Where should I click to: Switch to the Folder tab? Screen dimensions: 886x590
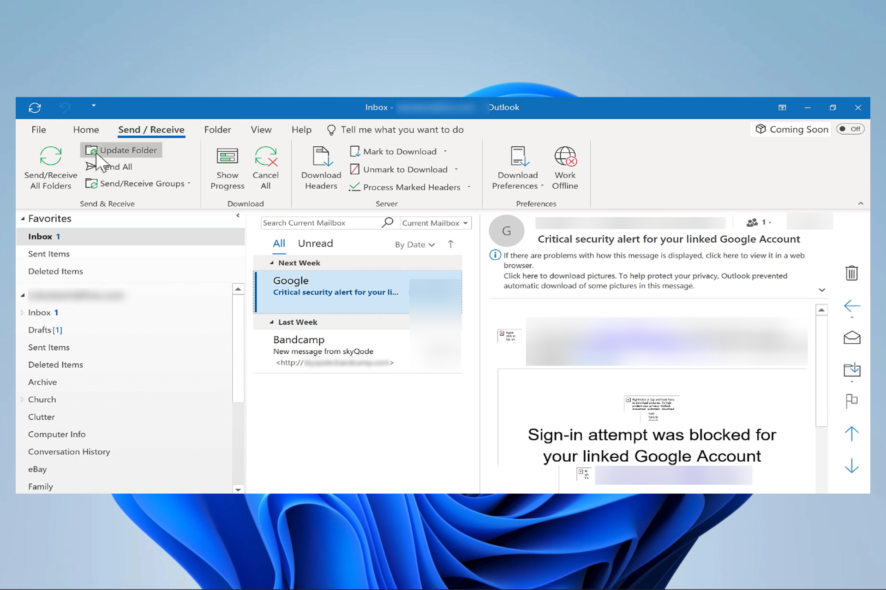[218, 129]
